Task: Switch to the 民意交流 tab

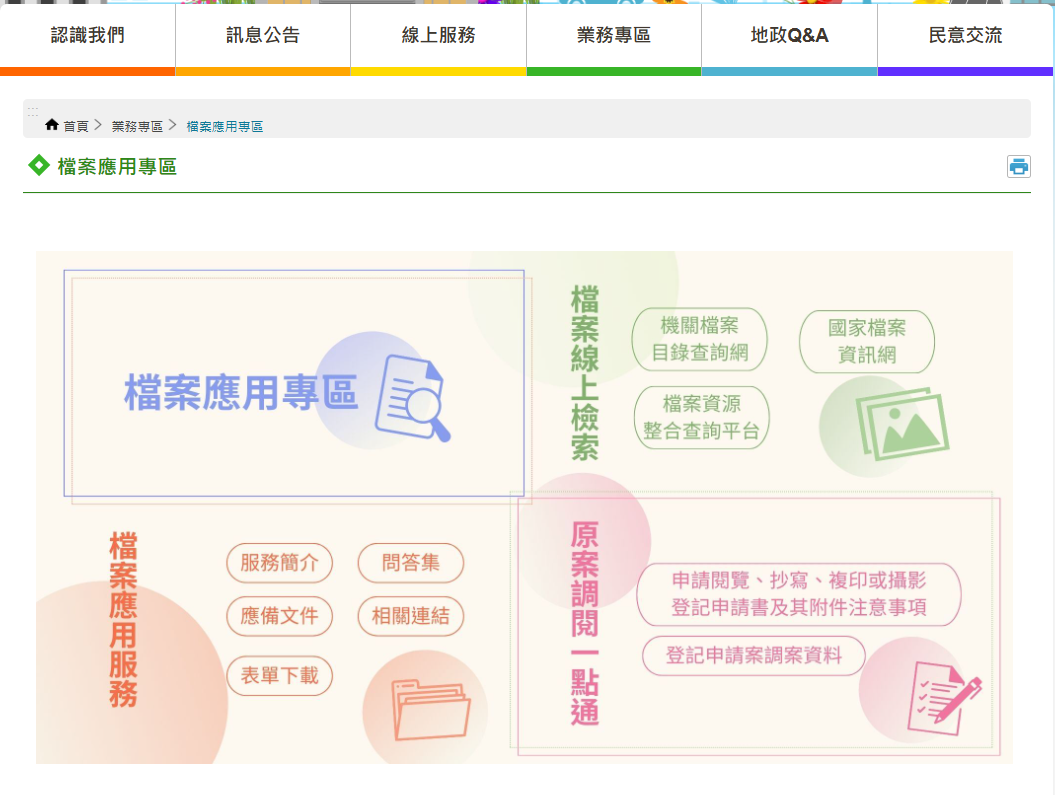Action: tap(965, 33)
